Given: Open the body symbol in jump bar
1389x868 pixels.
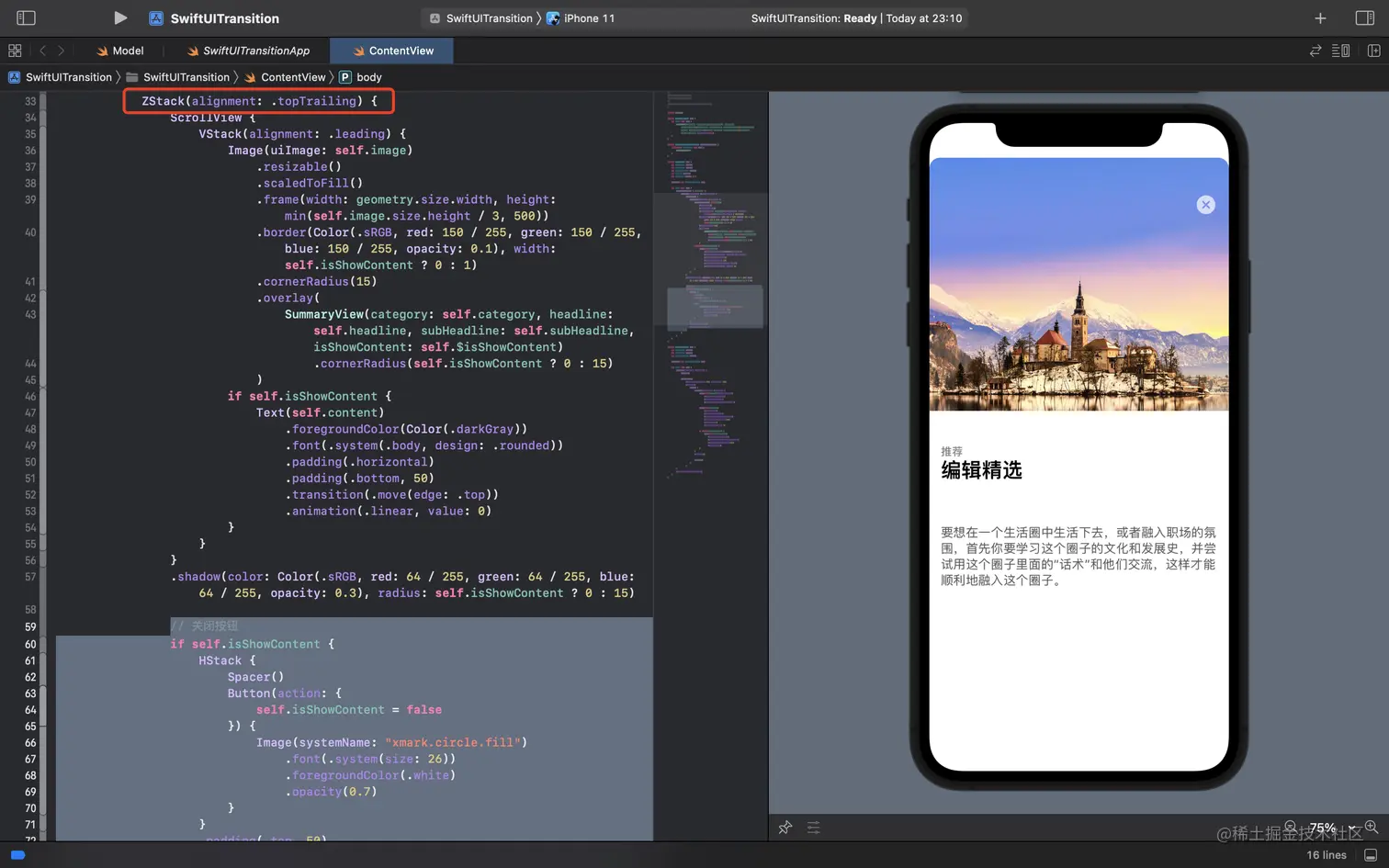Looking at the screenshot, I should tap(360, 77).
